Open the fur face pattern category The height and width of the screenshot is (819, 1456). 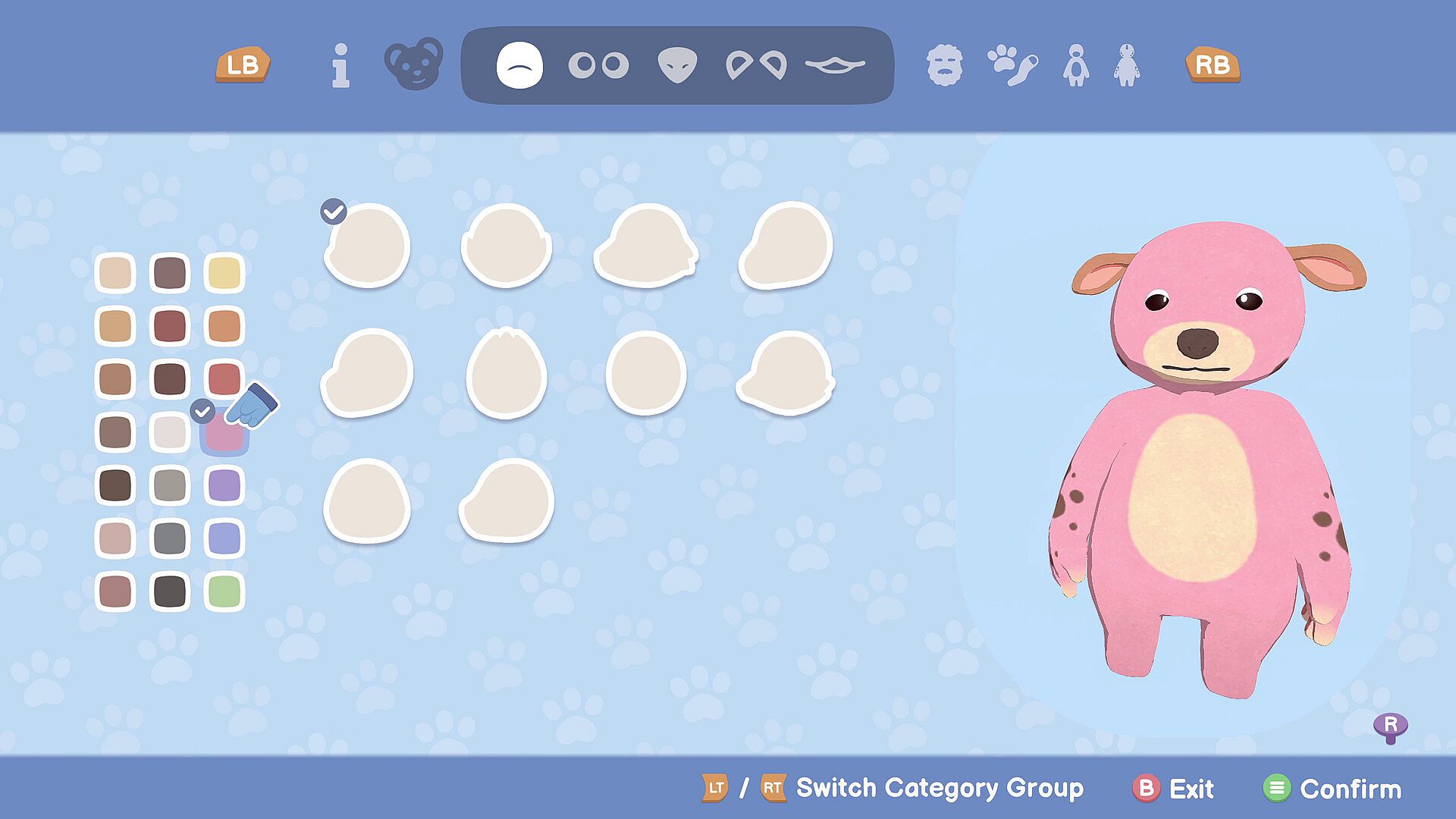tap(944, 65)
